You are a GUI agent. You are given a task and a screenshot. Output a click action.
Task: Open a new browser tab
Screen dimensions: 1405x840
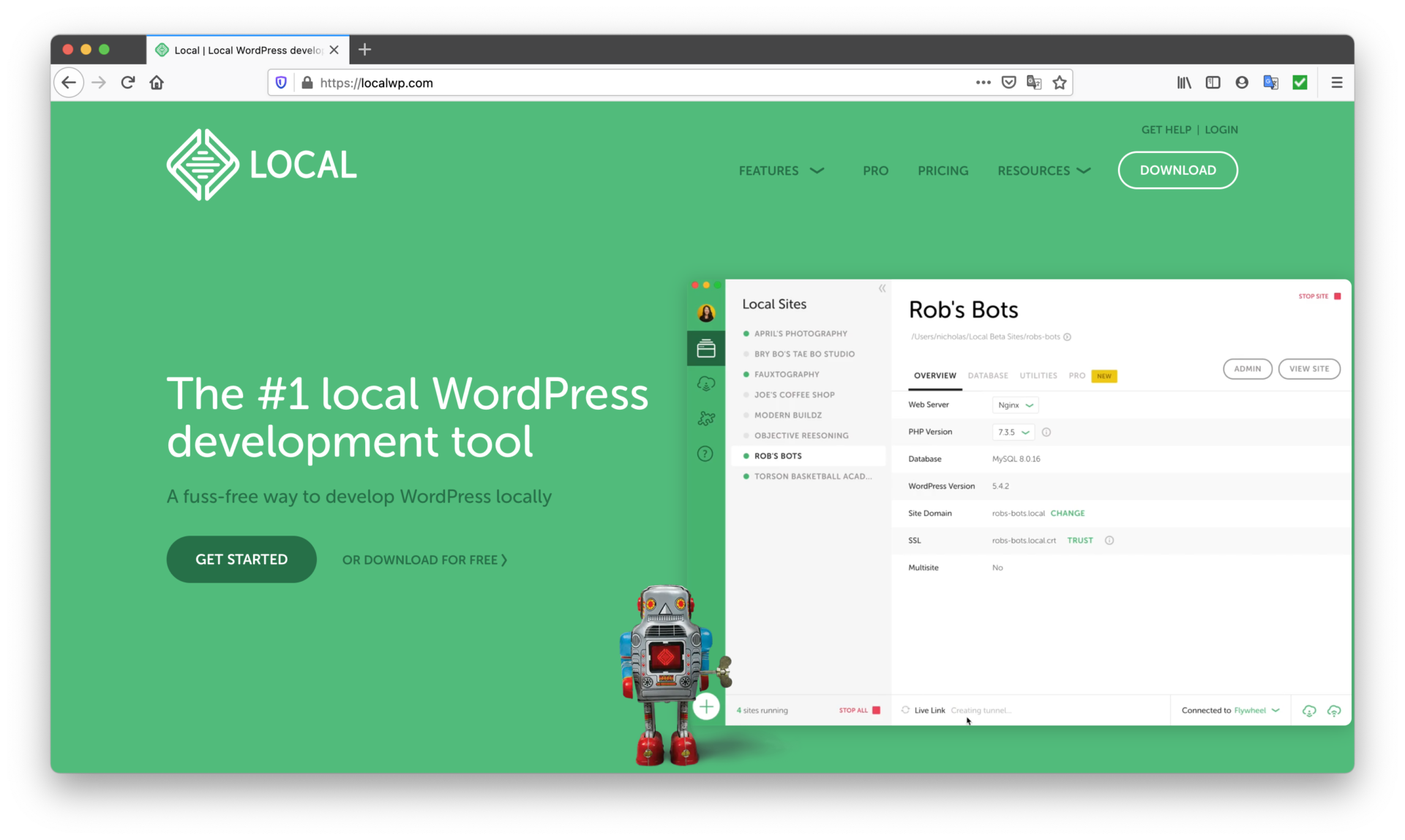(x=365, y=50)
